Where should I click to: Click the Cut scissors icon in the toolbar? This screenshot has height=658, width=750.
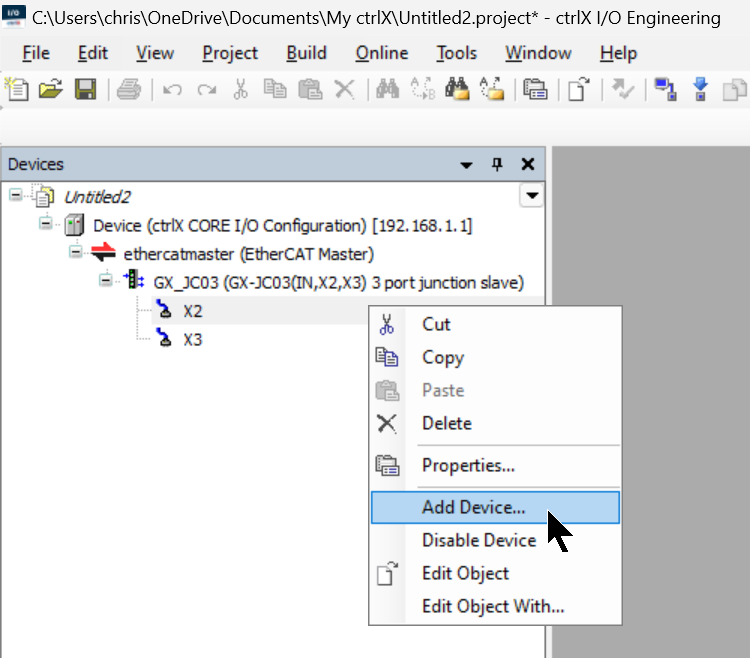(x=241, y=89)
